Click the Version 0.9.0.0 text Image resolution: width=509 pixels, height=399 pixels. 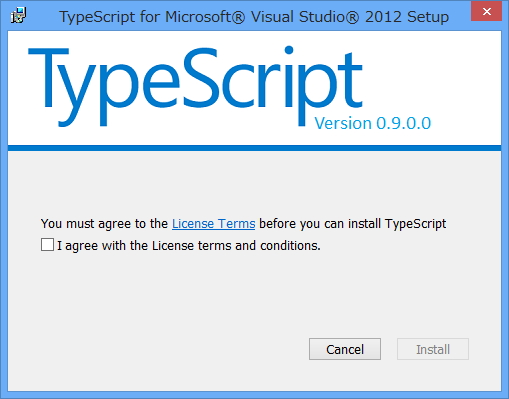(x=373, y=123)
